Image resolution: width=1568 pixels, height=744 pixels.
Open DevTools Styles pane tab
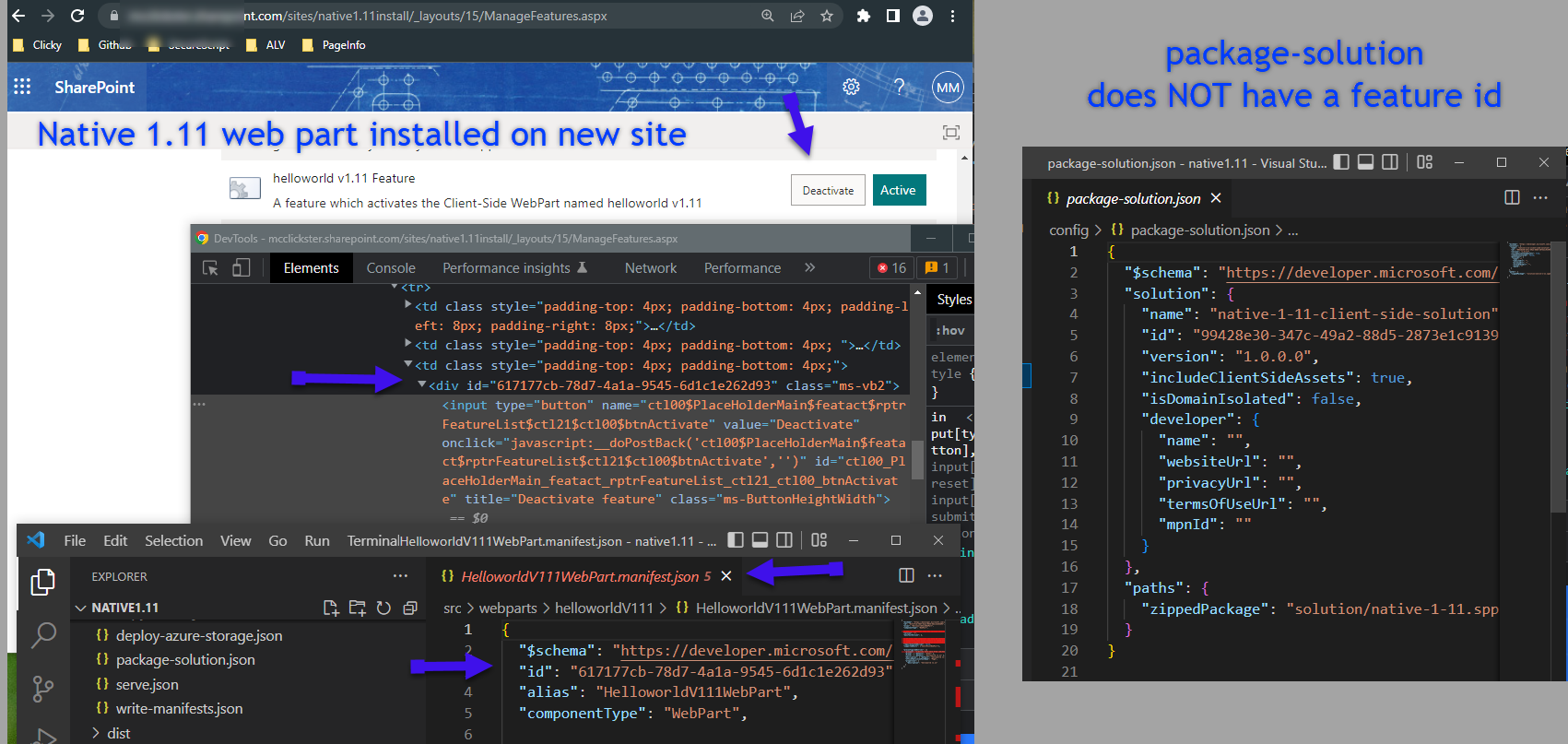[954, 300]
